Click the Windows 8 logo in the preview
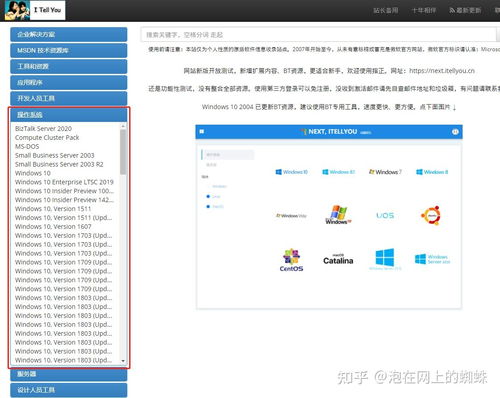Screen dimensions: 500x398 pos(432,172)
